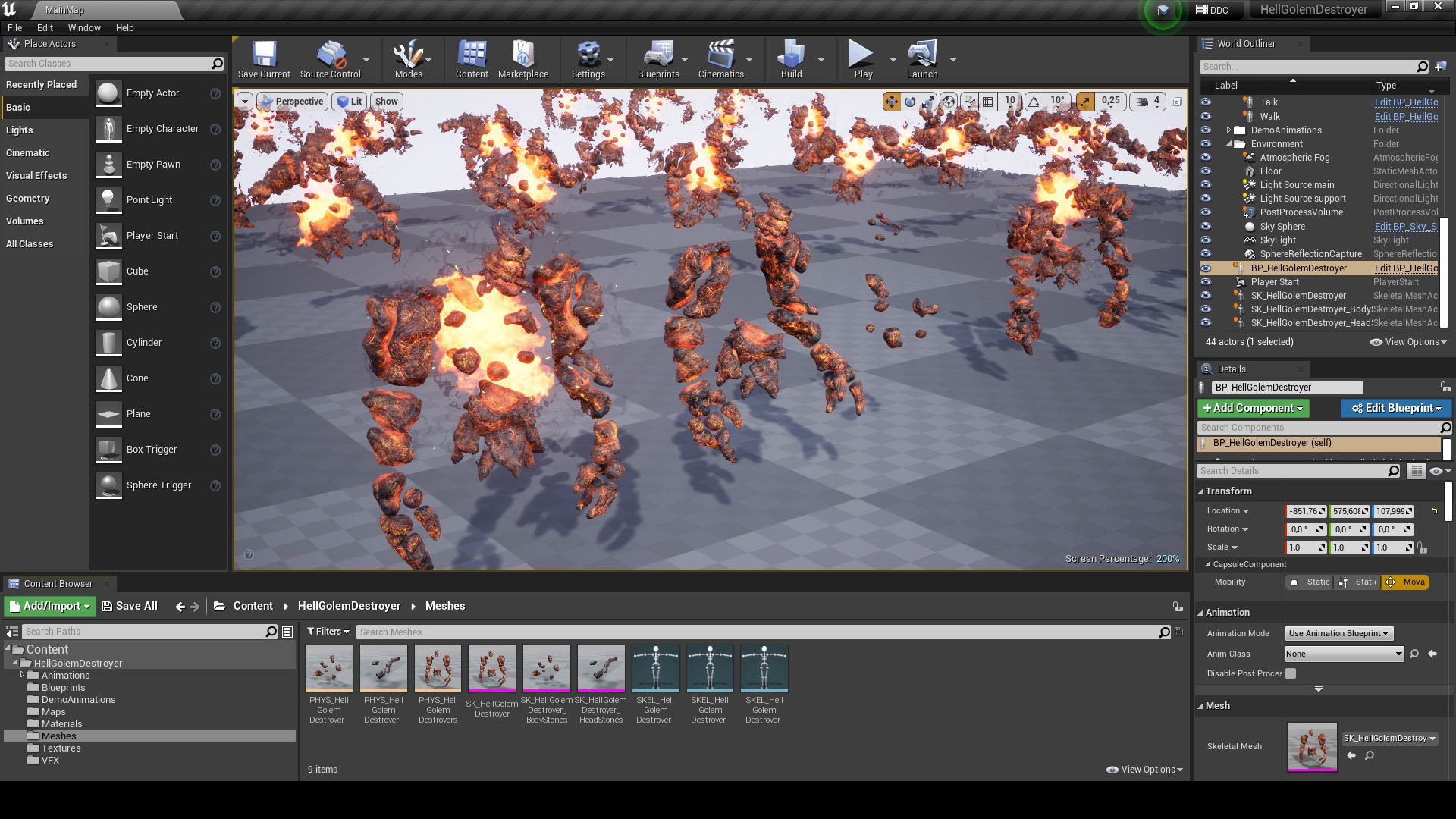Open the File menu
The image size is (1456, 819).
[14, 27]
